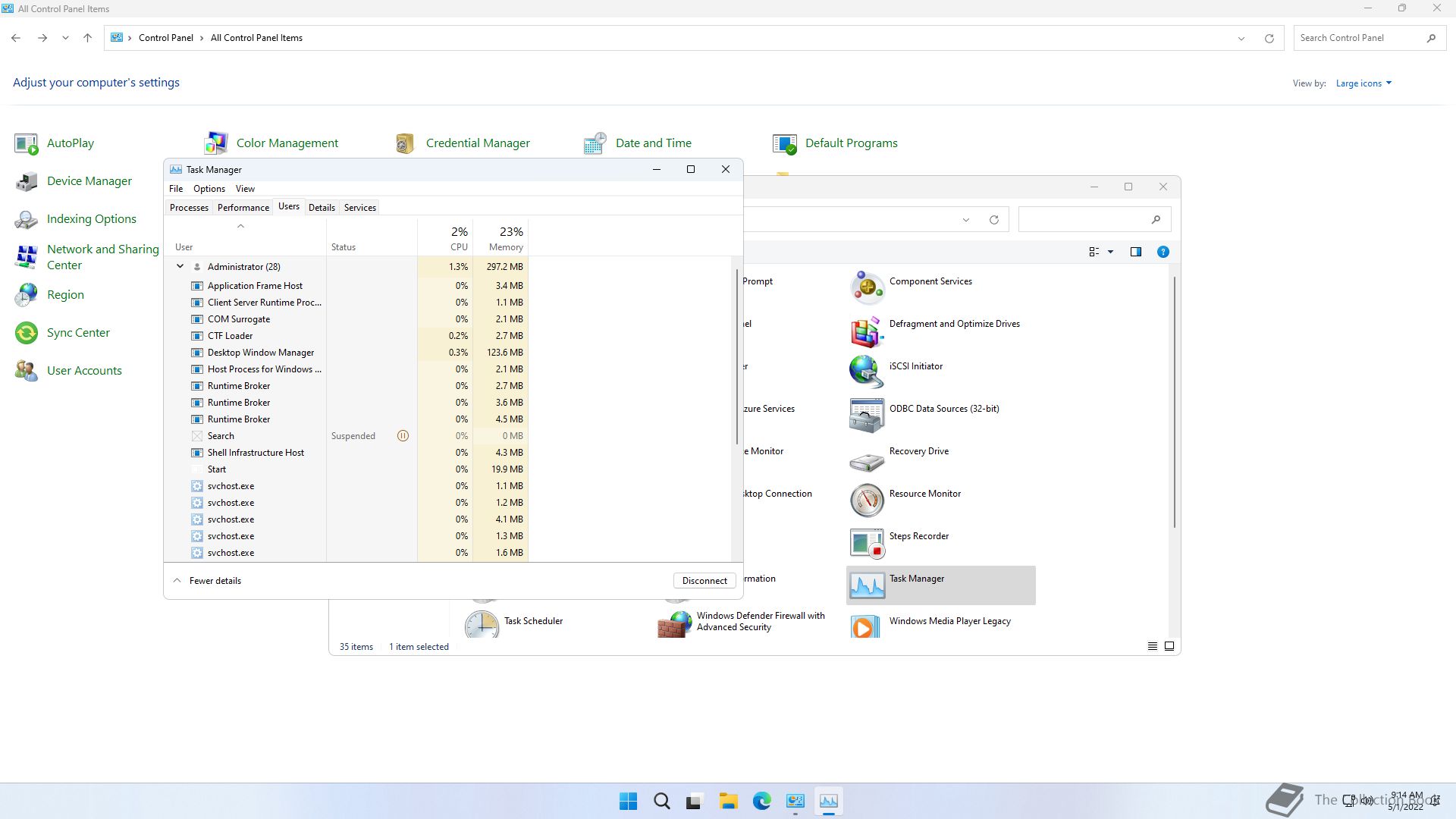Open the Options menu in Task Manager
This screenshot has width=1456, height=819.
[209, 189]
